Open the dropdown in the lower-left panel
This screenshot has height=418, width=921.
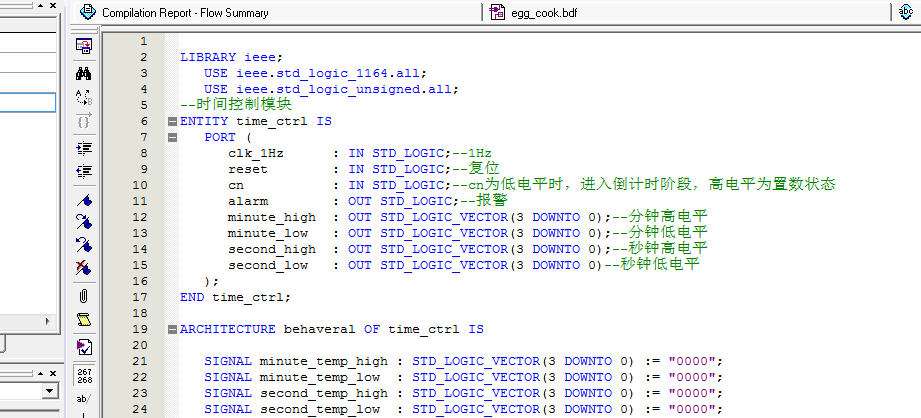[50, 391]
